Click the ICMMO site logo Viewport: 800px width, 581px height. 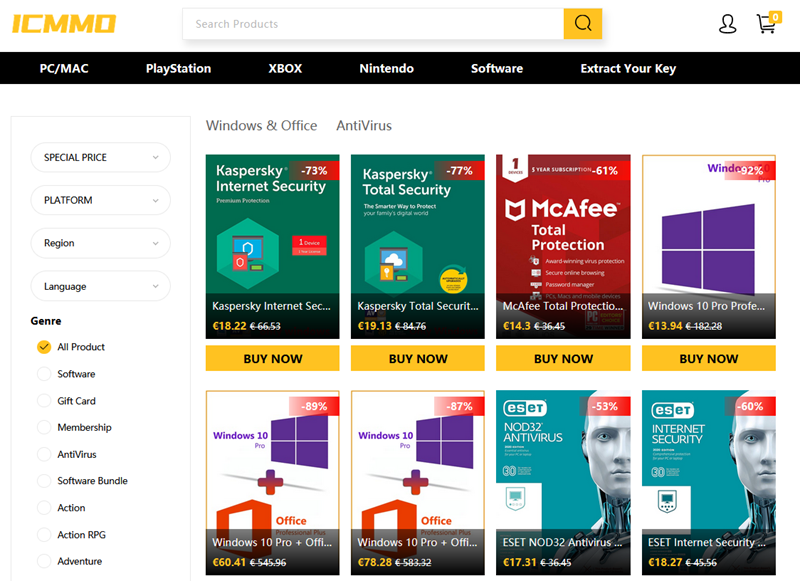click(x=64, y=24)
